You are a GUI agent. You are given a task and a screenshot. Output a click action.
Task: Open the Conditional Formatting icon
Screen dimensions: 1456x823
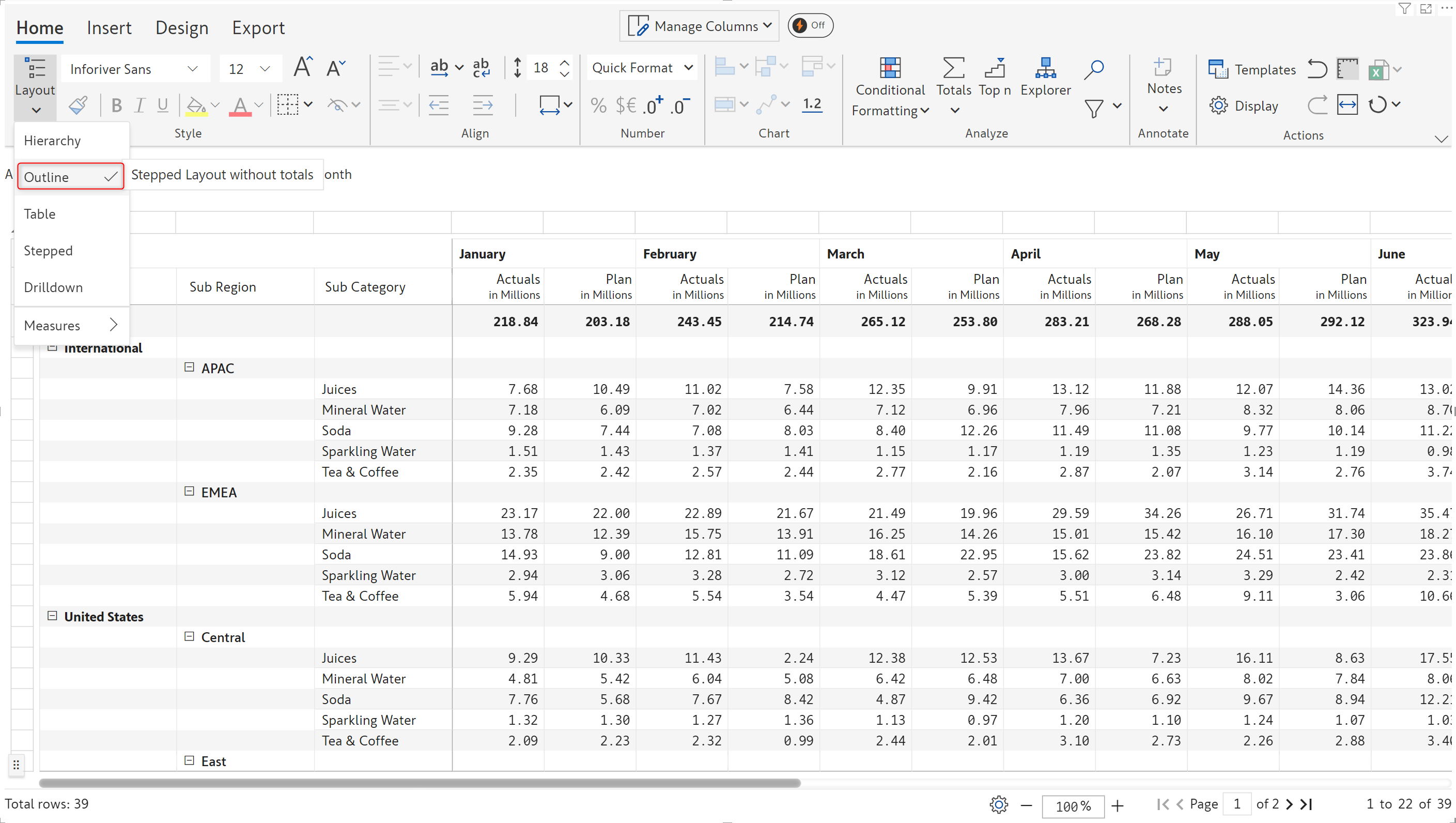[x=890, y=68]
